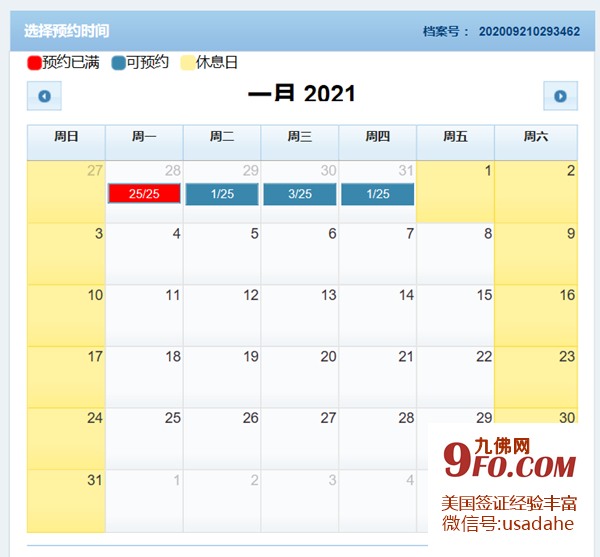Click the 周日 column header
The width and height of the screenshot is (600, 557).
point(66,137)
